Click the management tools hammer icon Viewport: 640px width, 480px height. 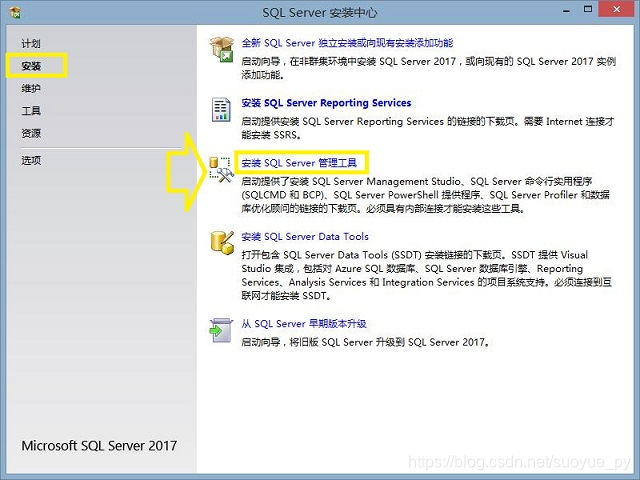click(x=222, y=169)
